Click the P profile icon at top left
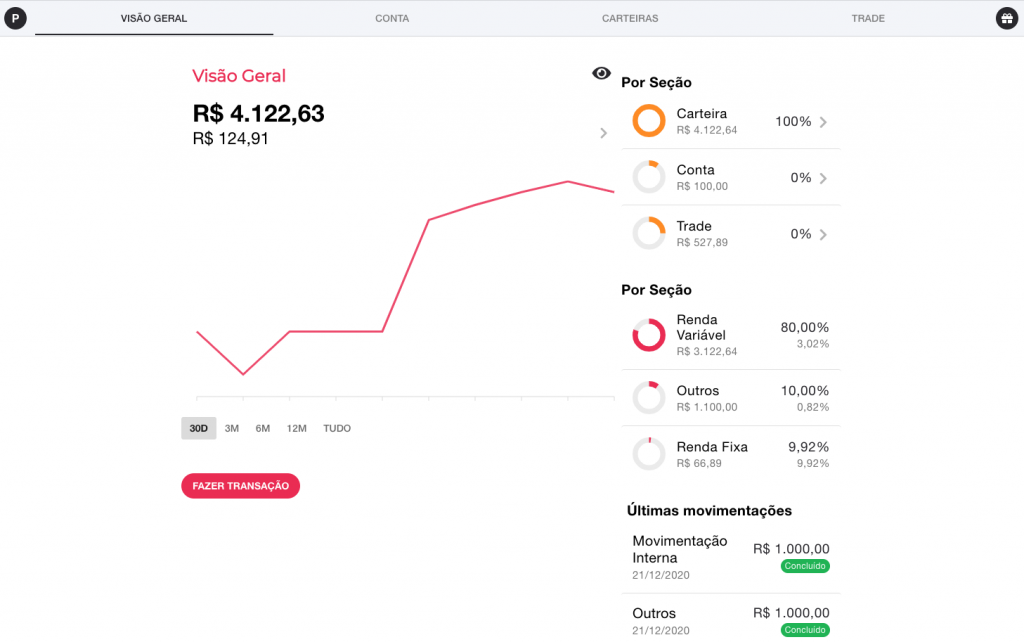1024x642 pixels. pos(17,18)
